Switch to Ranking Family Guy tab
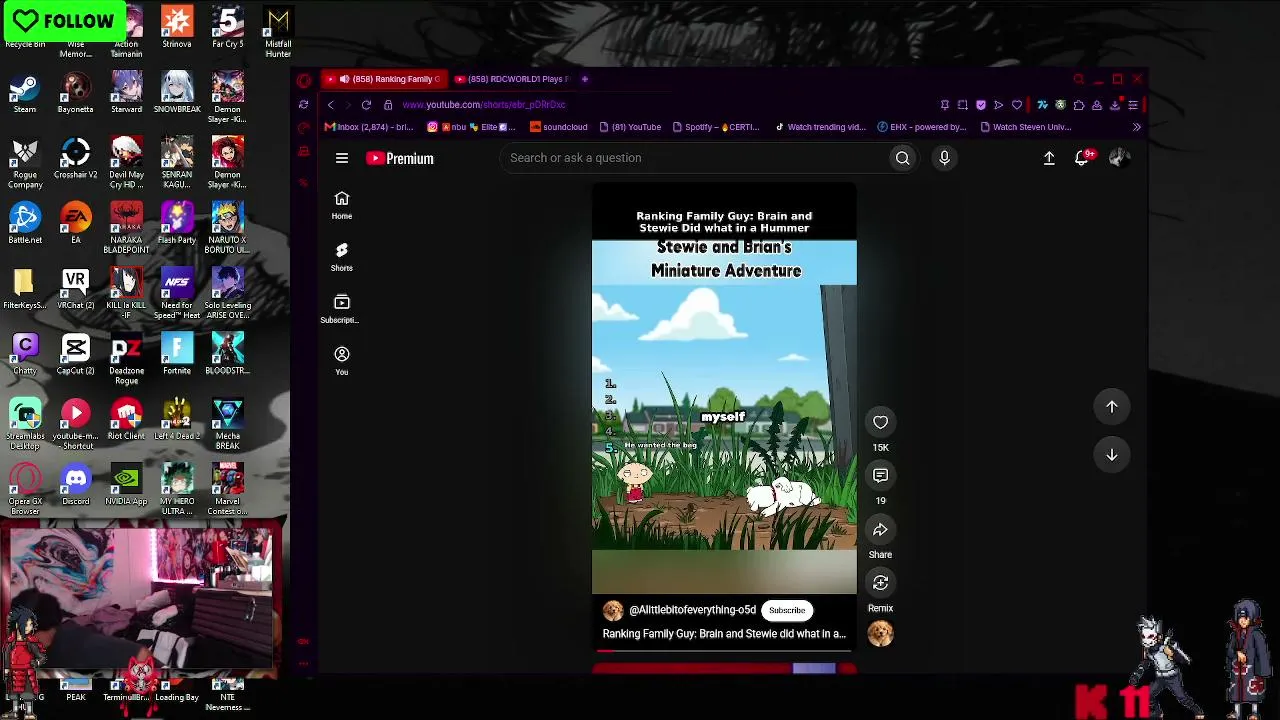The width and height of the screenshot is (1280, 720). [x=384, y=79]
